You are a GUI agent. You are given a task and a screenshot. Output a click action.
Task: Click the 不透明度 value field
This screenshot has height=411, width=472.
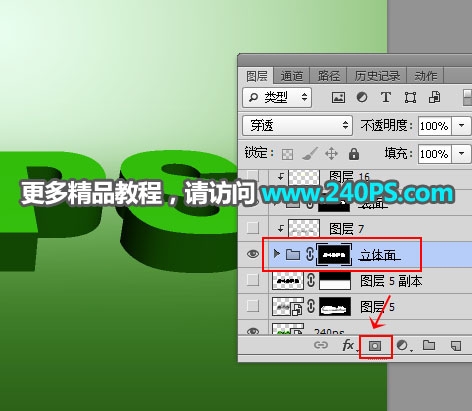point(435,126)
